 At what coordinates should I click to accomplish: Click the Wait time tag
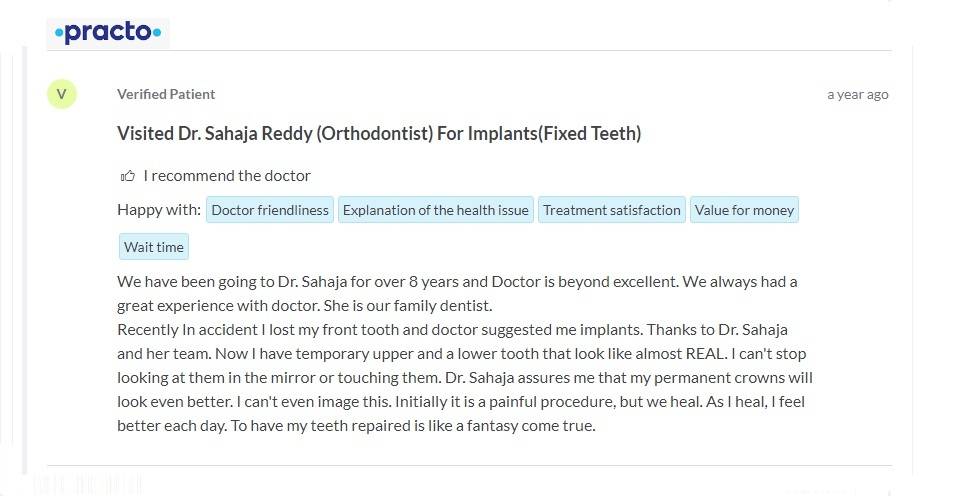[153, 246]
